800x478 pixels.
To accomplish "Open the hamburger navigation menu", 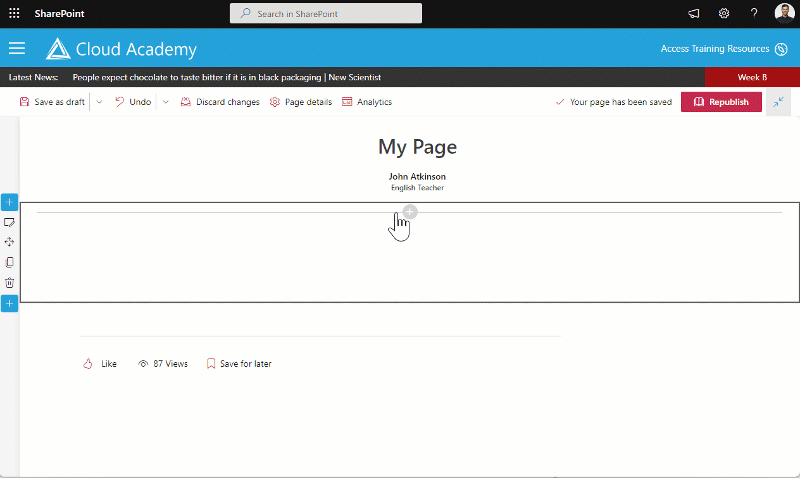I will click(x=17, y=48).
